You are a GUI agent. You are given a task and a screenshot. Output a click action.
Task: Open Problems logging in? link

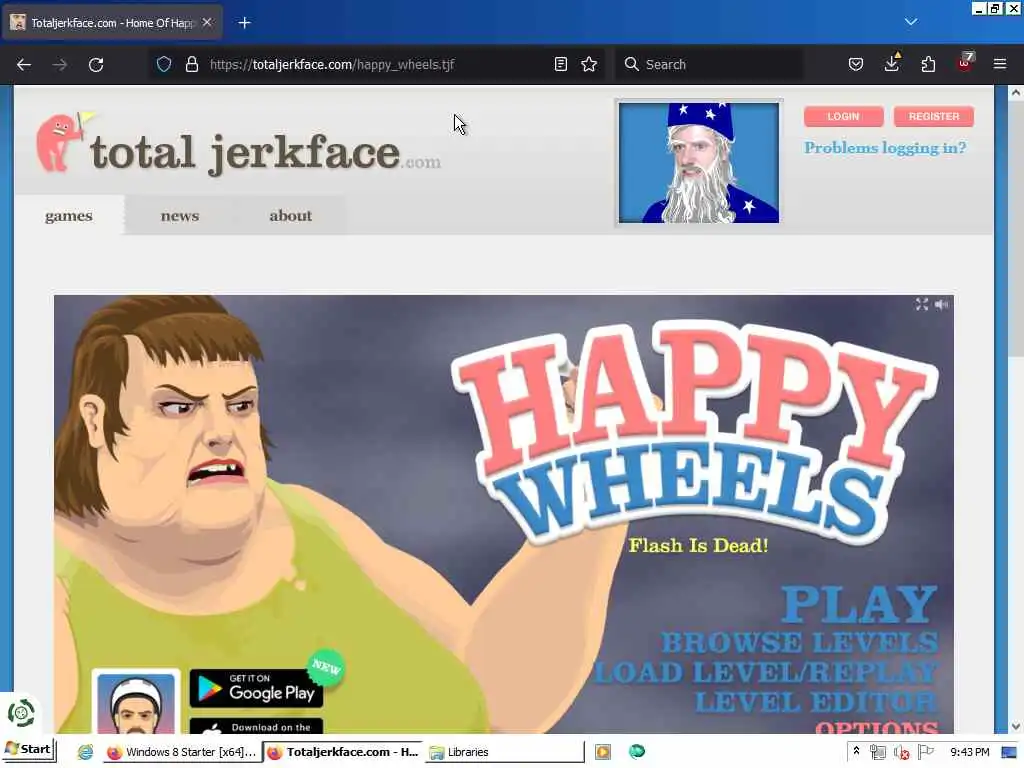click(885, 148)
